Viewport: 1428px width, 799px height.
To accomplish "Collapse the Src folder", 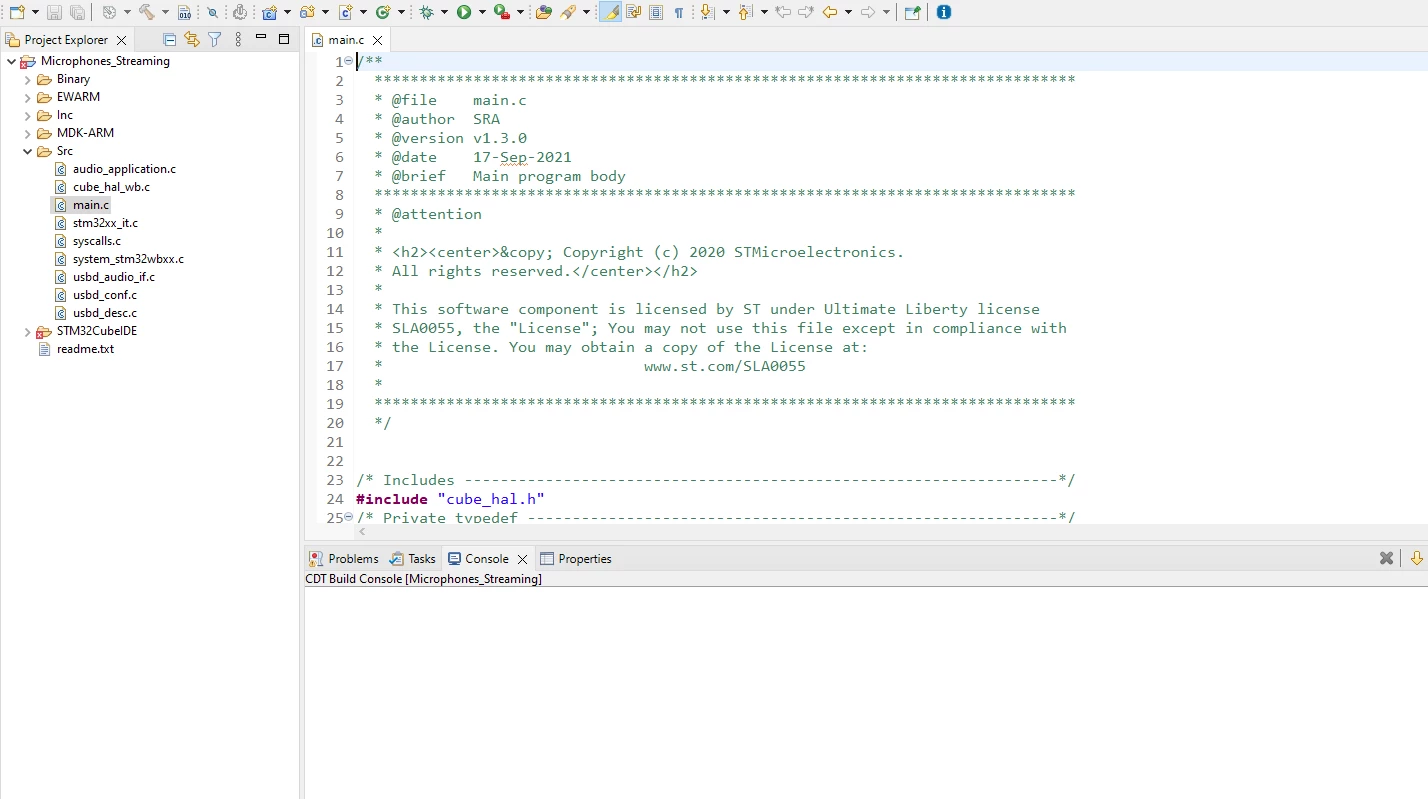I will [x=28, y=151].
